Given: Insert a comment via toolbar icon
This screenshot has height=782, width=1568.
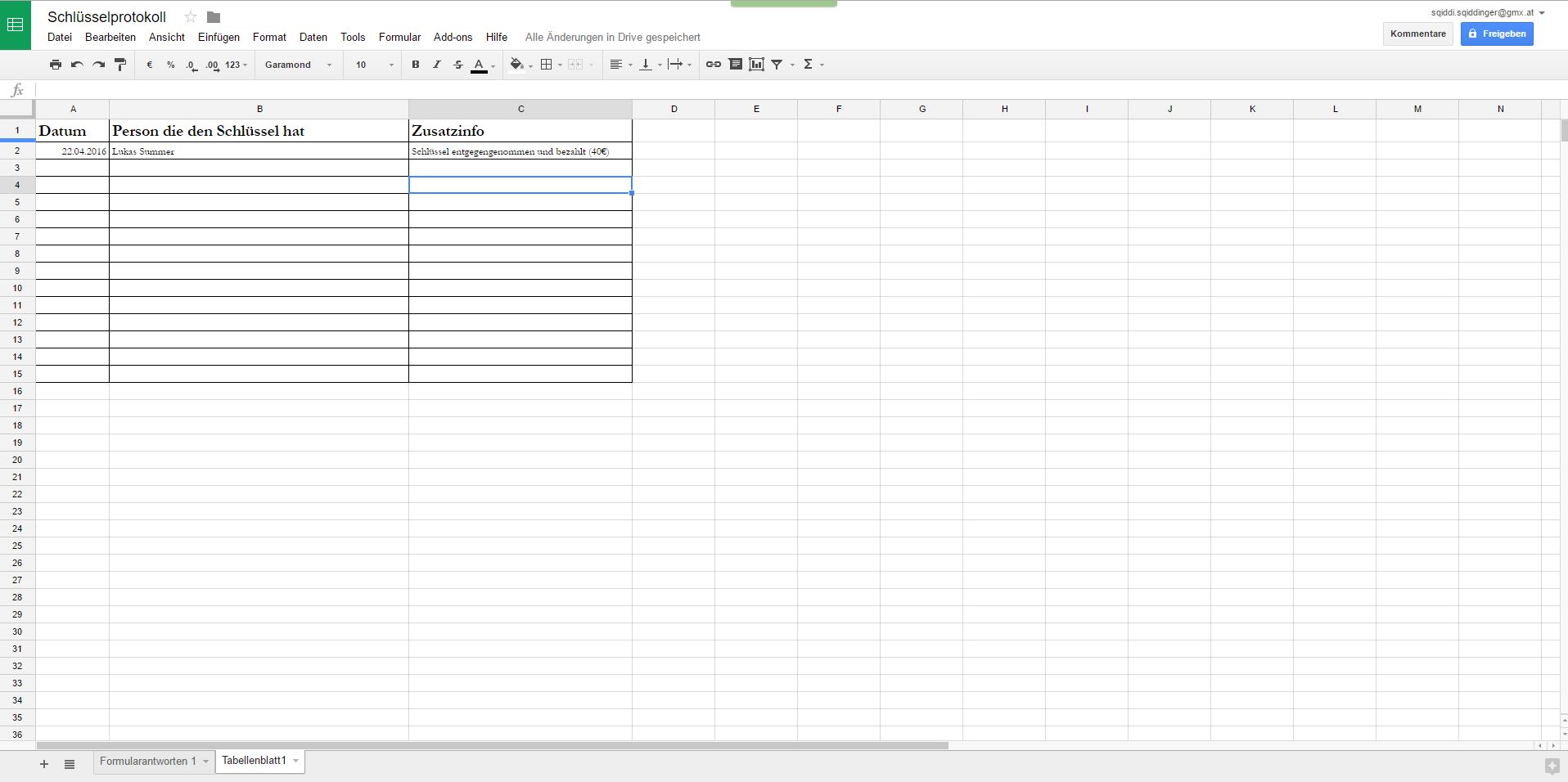Looking at the screenshot, I should click(735, 65).
